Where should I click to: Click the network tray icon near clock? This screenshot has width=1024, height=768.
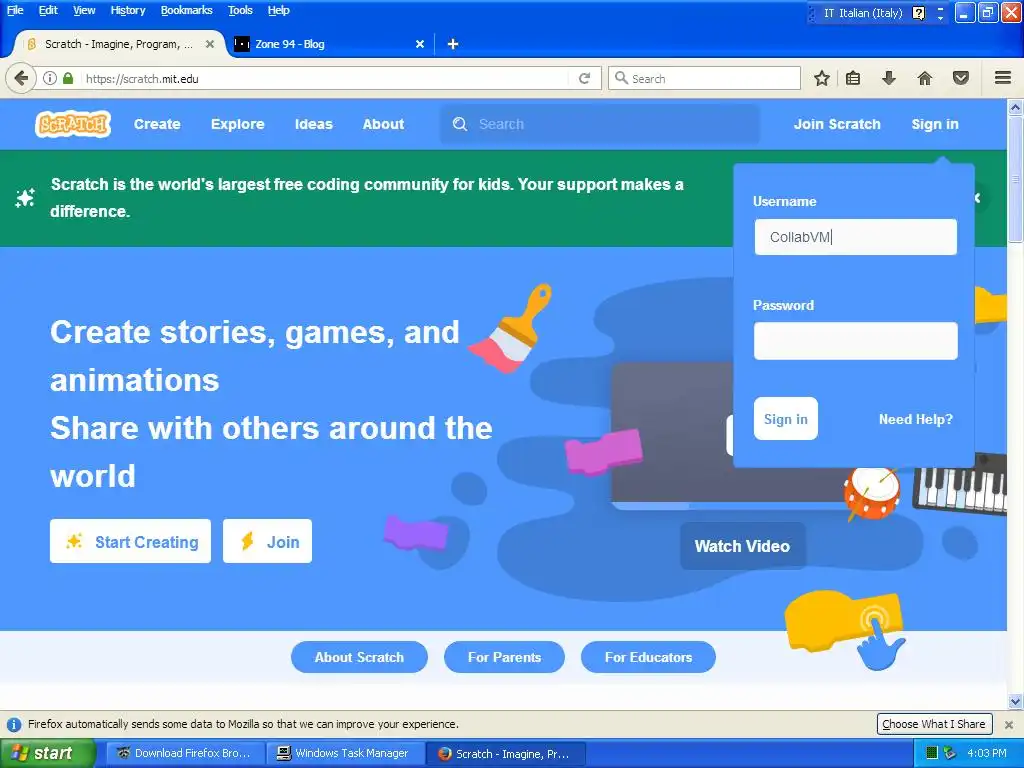coord(950,753)
